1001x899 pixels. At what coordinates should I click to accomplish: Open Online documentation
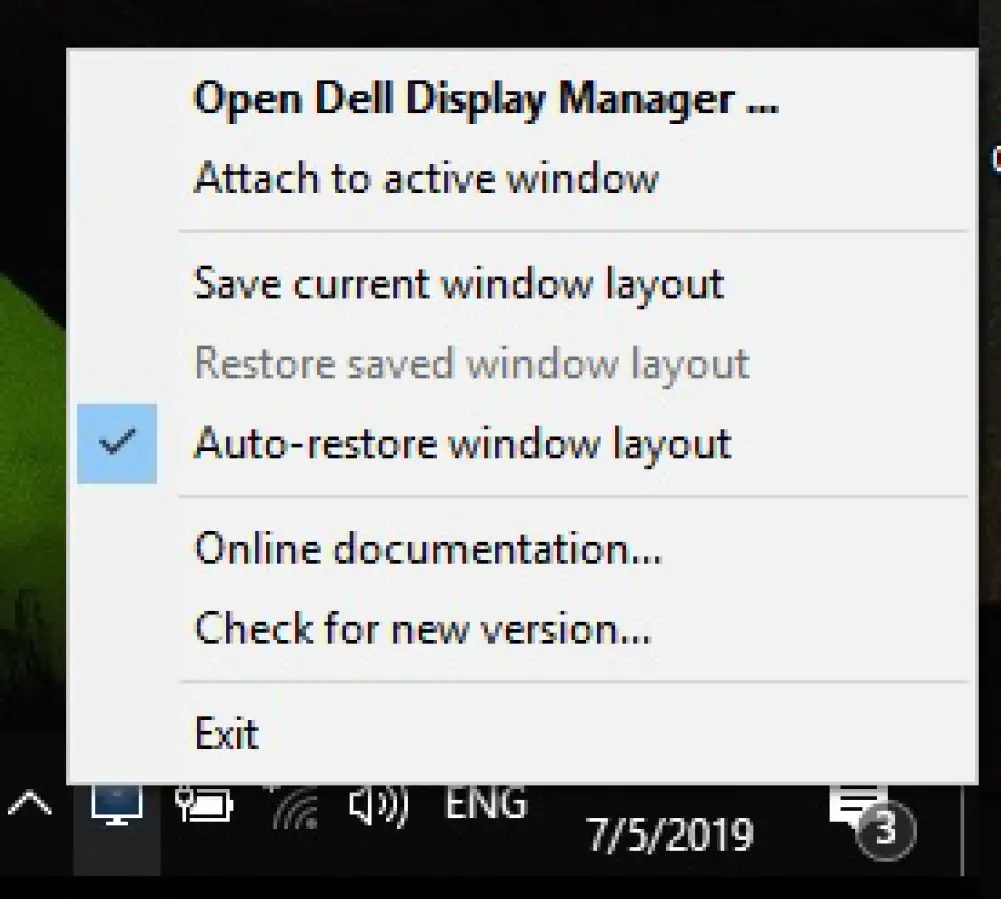coord(426,548)
